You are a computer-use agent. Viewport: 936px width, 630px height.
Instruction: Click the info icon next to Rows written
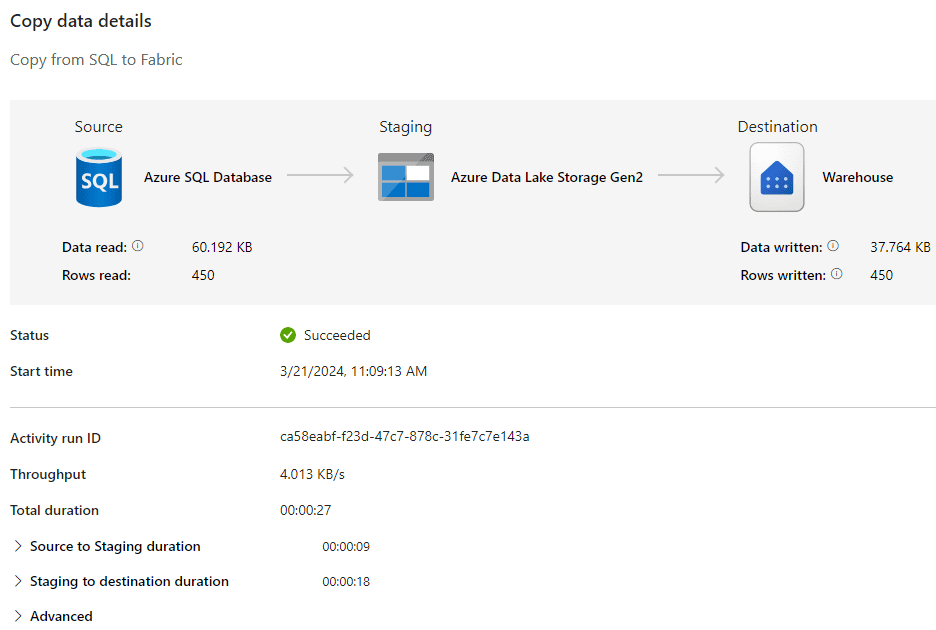click(837, 274)
